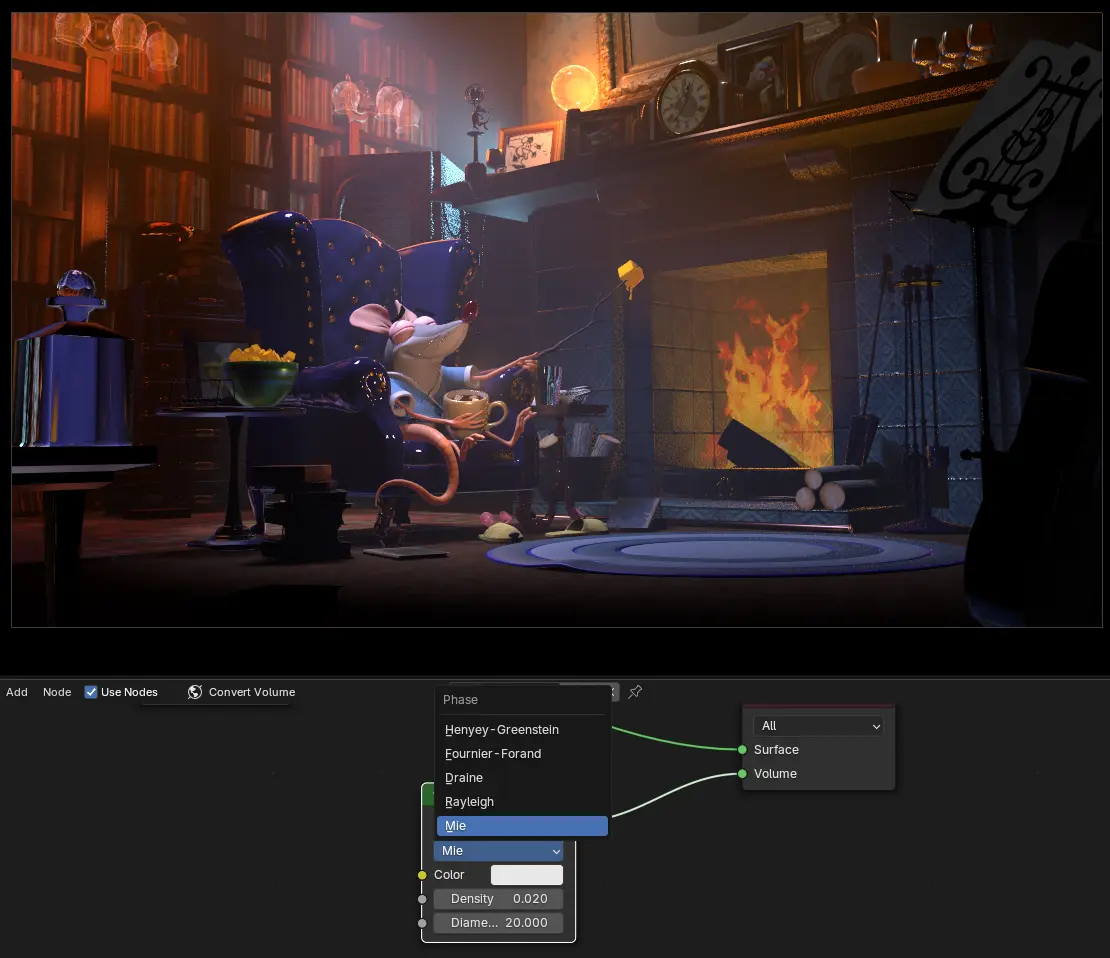
Task: Open the All target dropdown on output node
Action: 818,726
